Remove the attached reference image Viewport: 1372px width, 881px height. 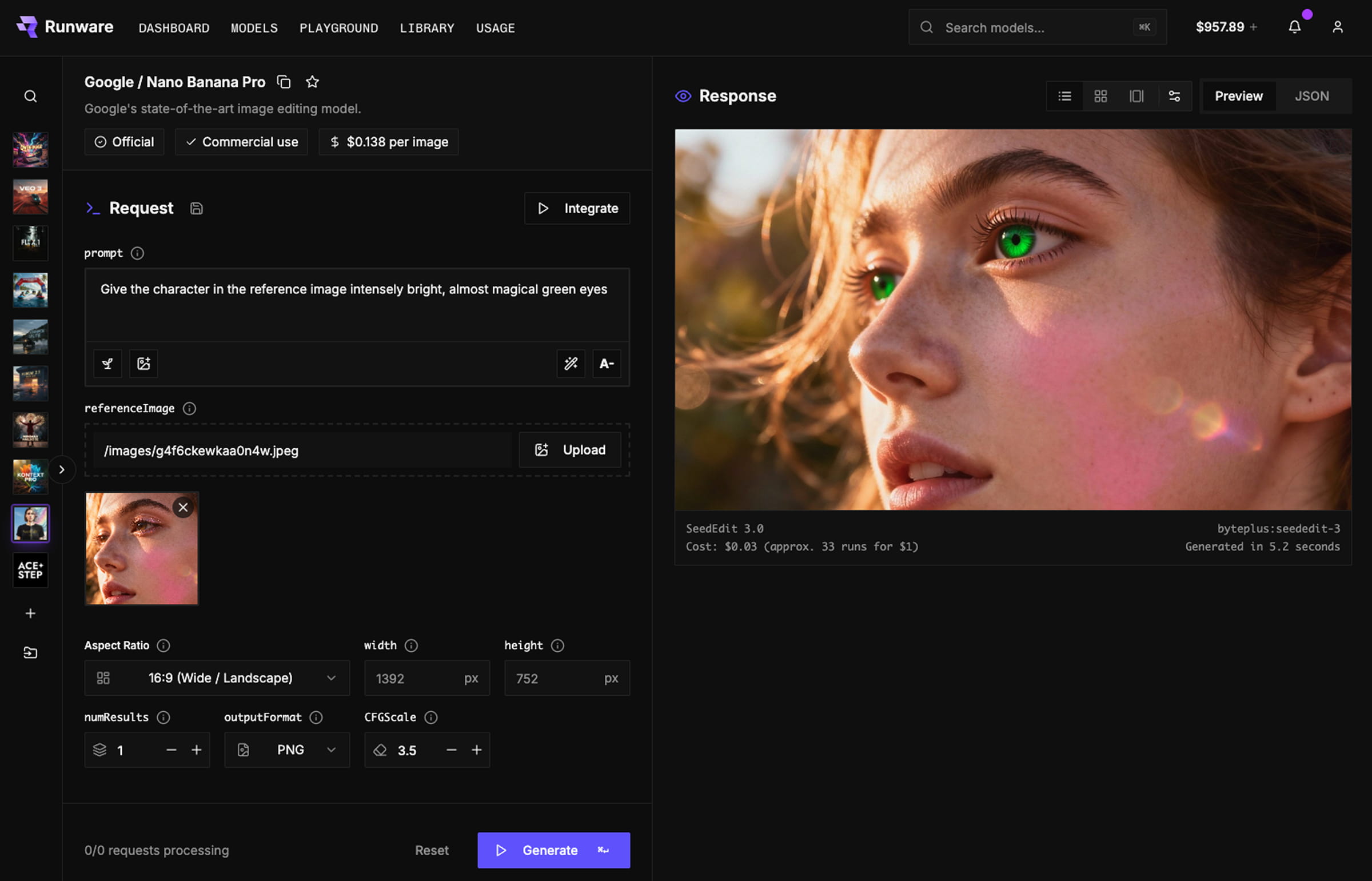tap(183, 507)
